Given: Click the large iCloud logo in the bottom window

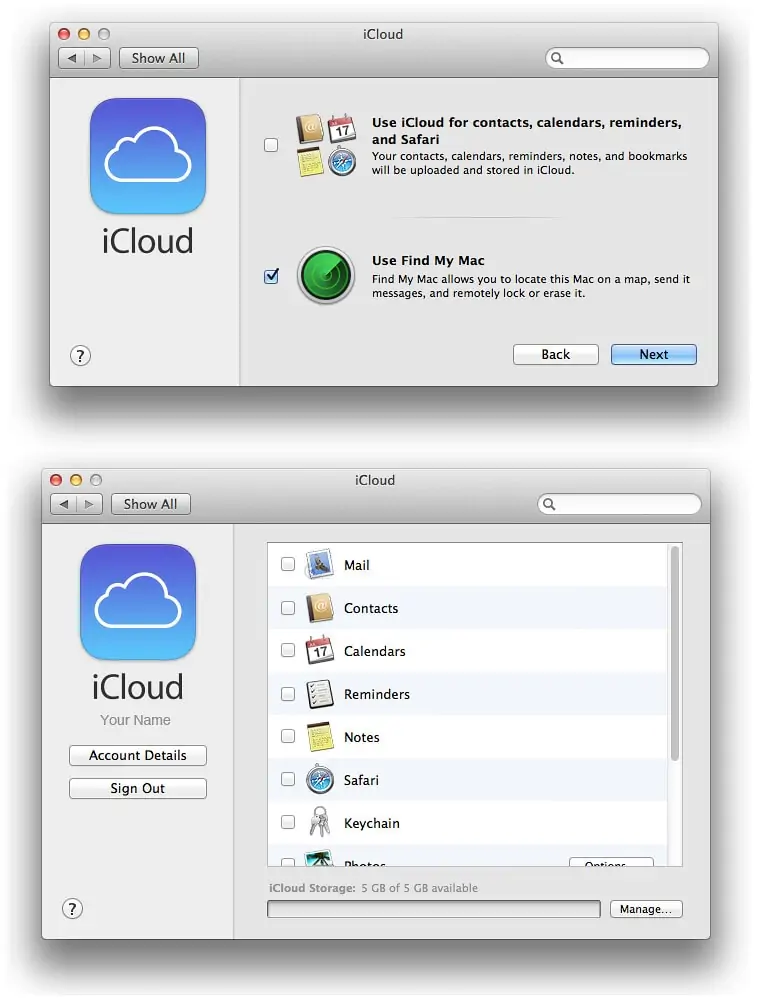Looking at the screenshot, I should point(138,601).
